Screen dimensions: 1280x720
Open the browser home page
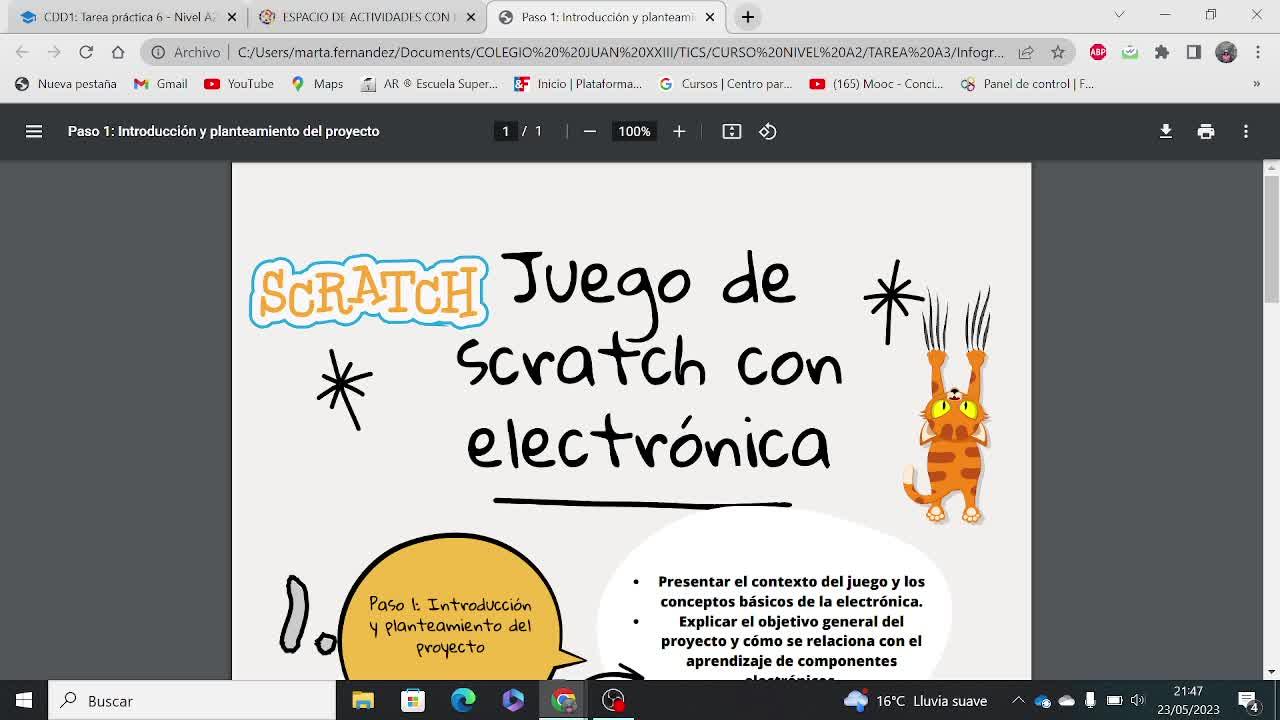coord(118,52)
